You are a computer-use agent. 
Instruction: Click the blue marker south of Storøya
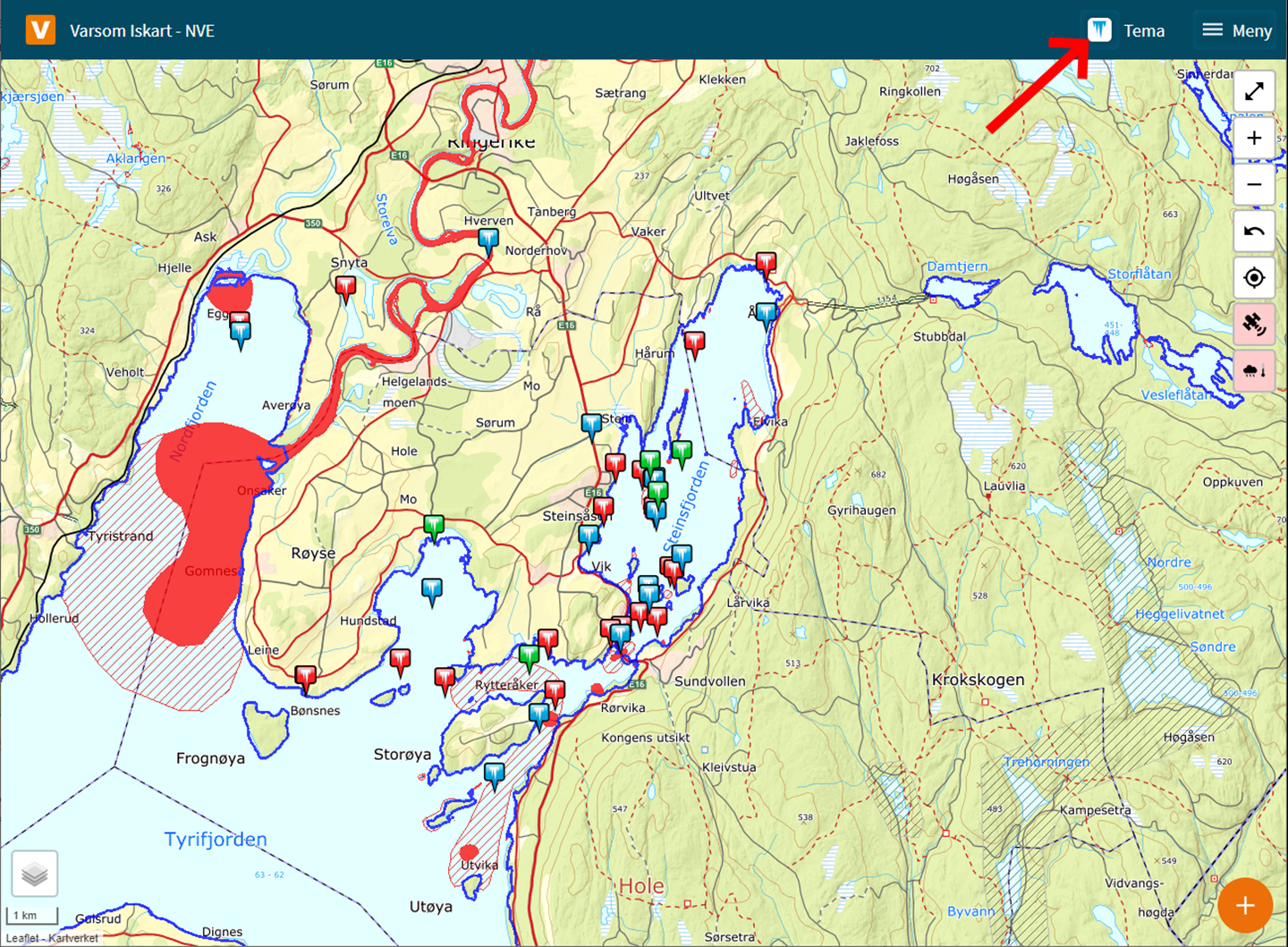[495, 773]
